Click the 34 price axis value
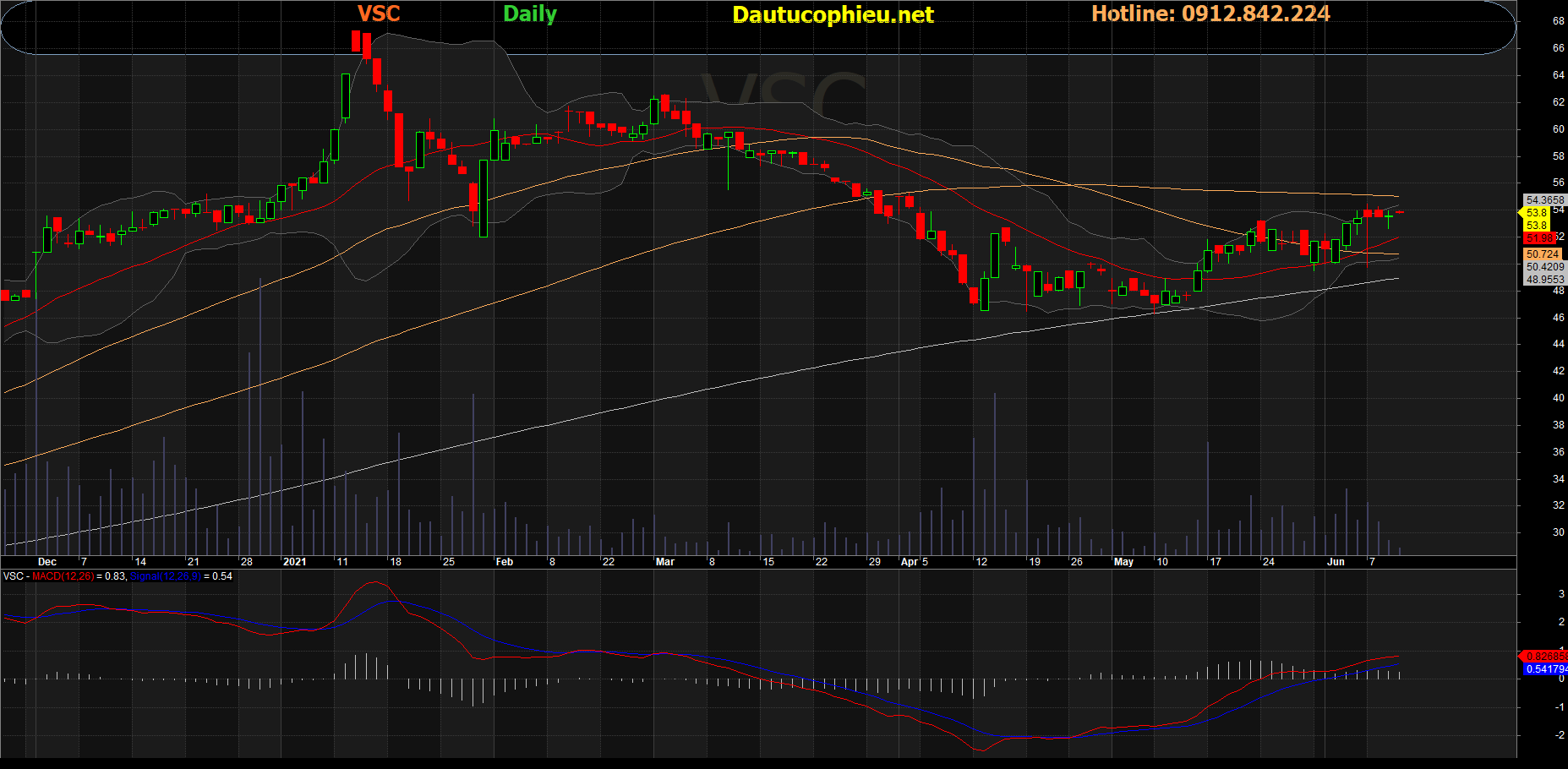The image size is (1568, 769). pyautogui.click(x=1559, y=479)
